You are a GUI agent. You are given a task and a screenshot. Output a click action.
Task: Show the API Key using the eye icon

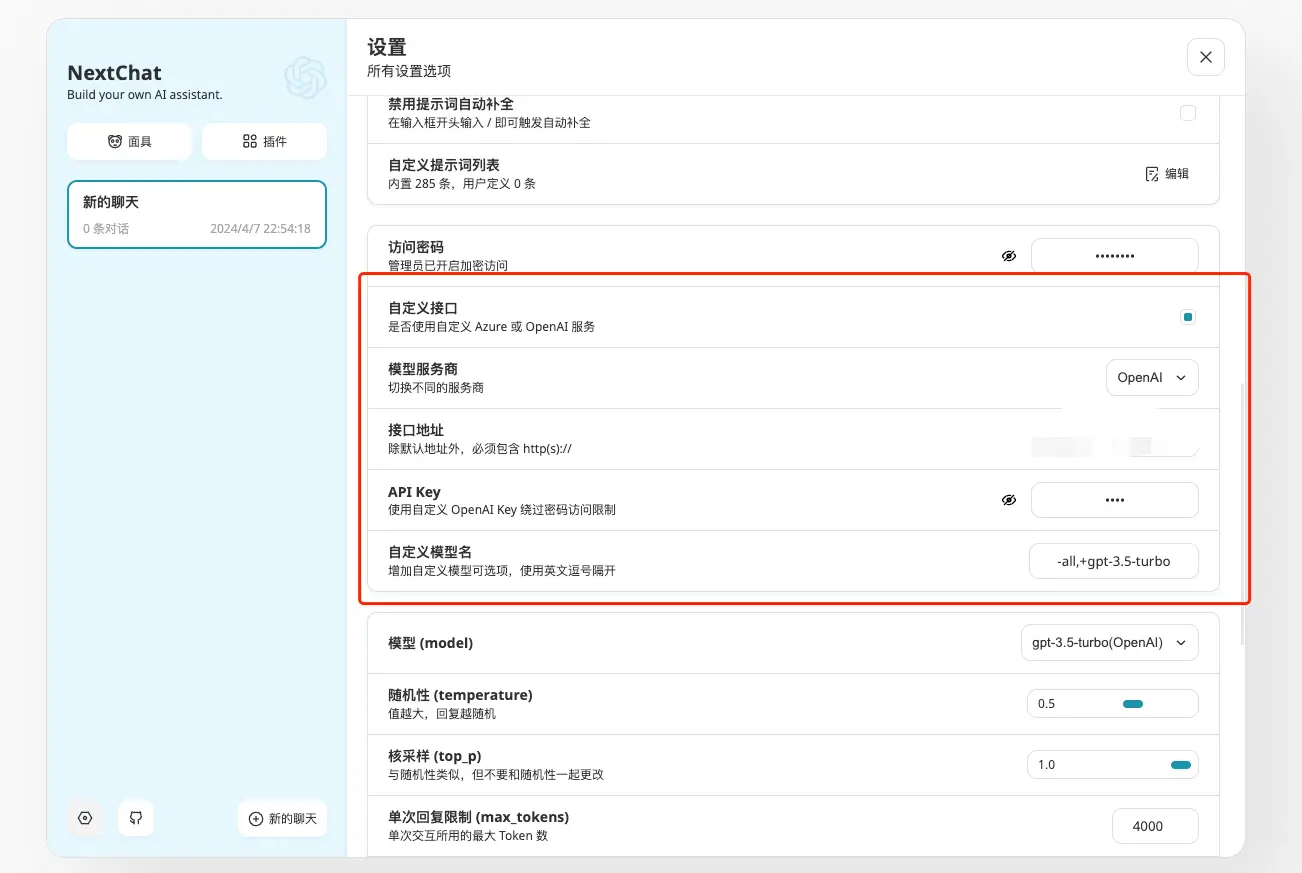1009,499
